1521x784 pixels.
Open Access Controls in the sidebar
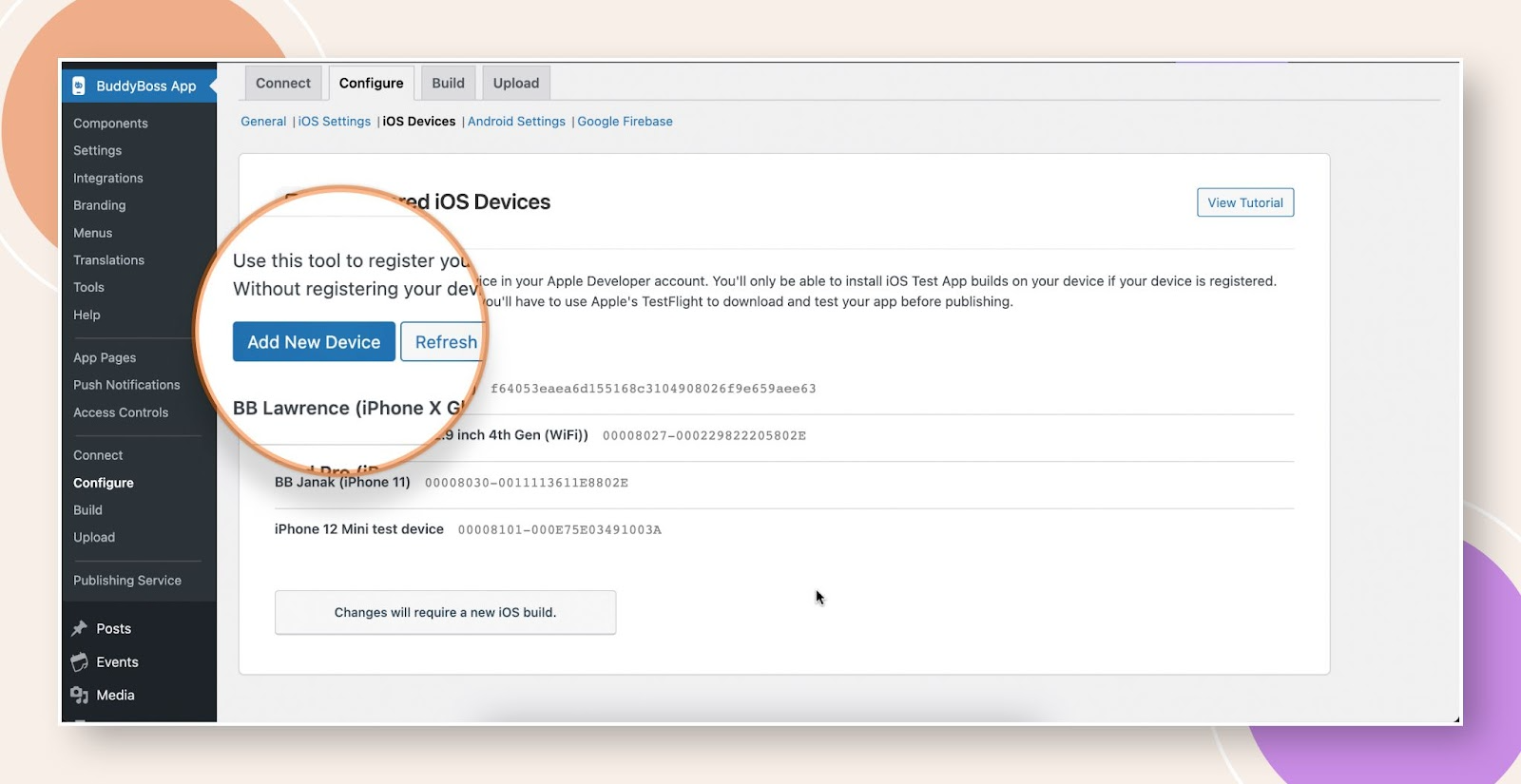coord(121,412)
